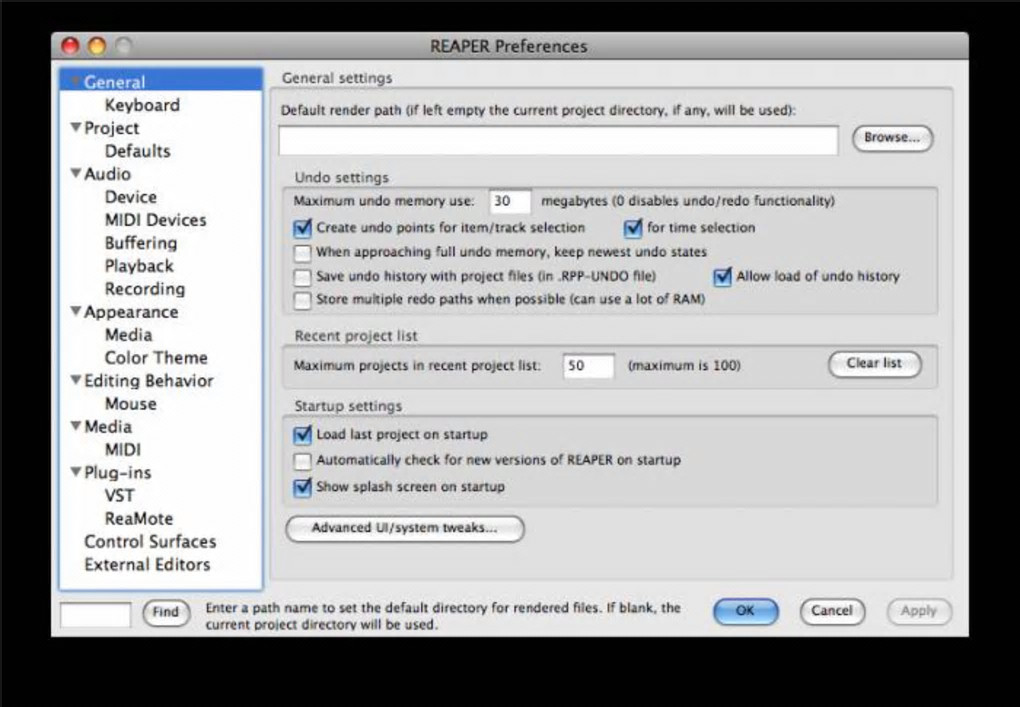Enable Store multiple redo paths when possible

302,300
